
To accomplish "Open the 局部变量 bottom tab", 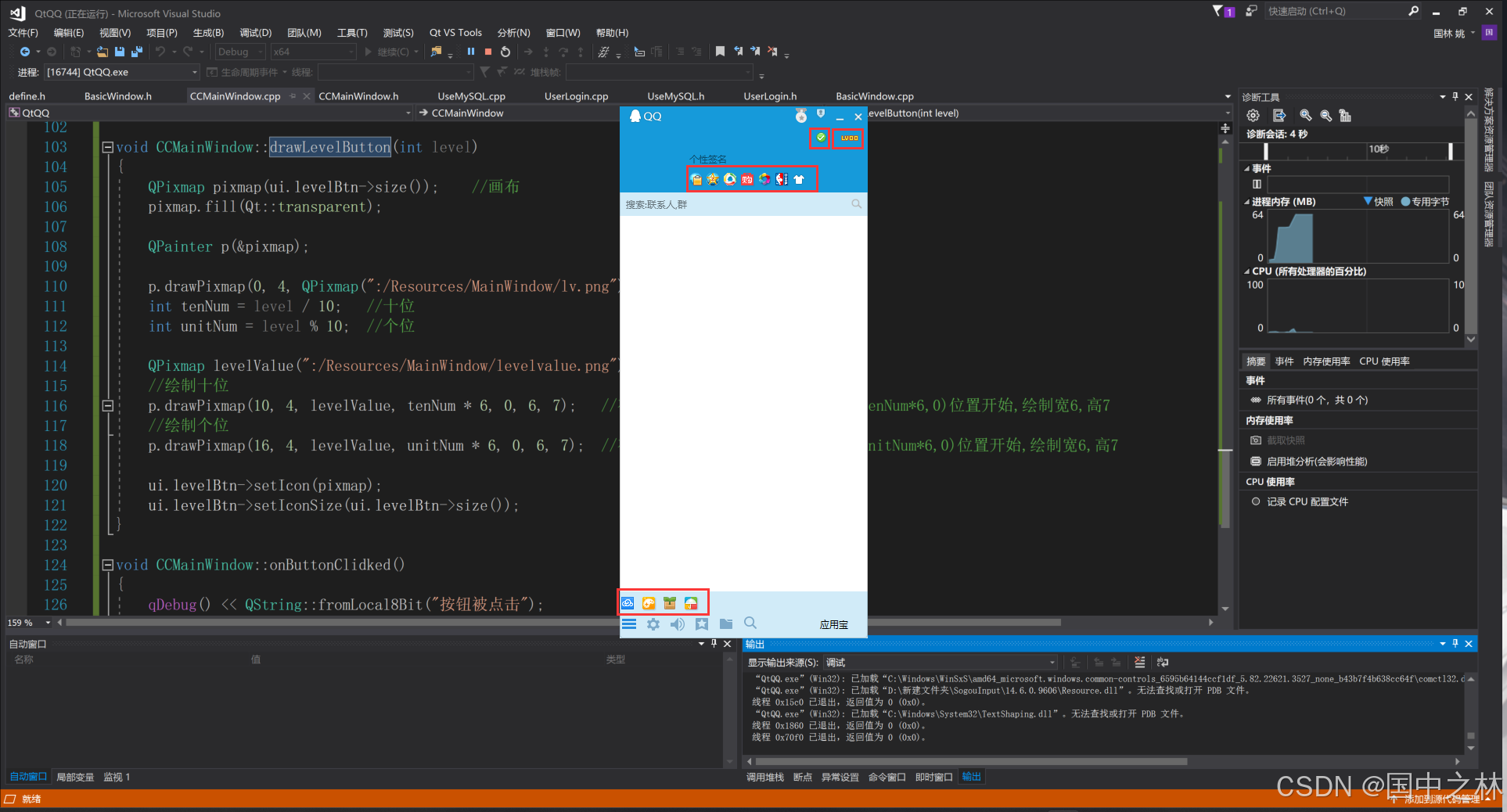I will coord(75,777).
